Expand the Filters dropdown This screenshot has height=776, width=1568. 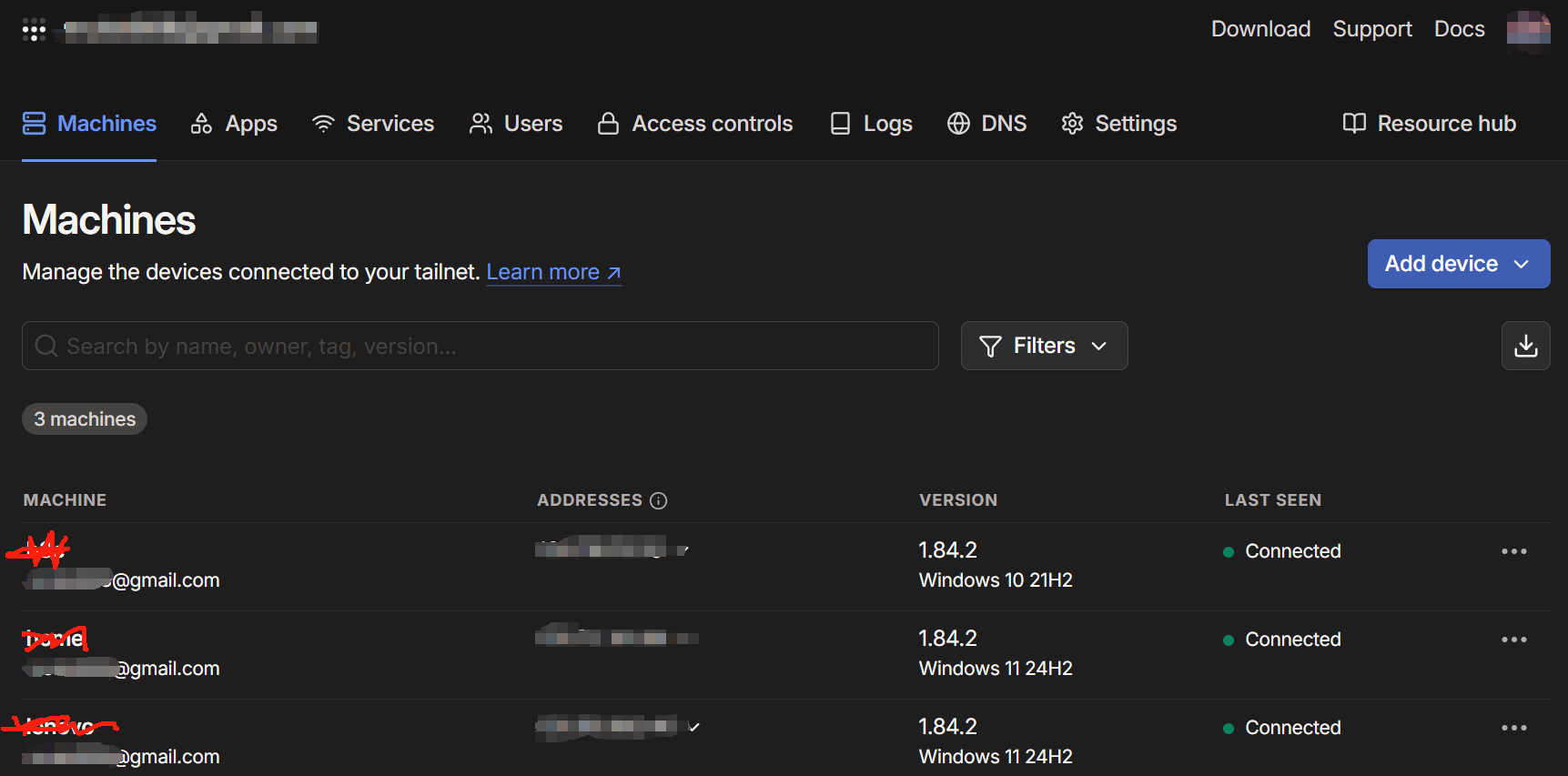click(x=1044, y=346)
